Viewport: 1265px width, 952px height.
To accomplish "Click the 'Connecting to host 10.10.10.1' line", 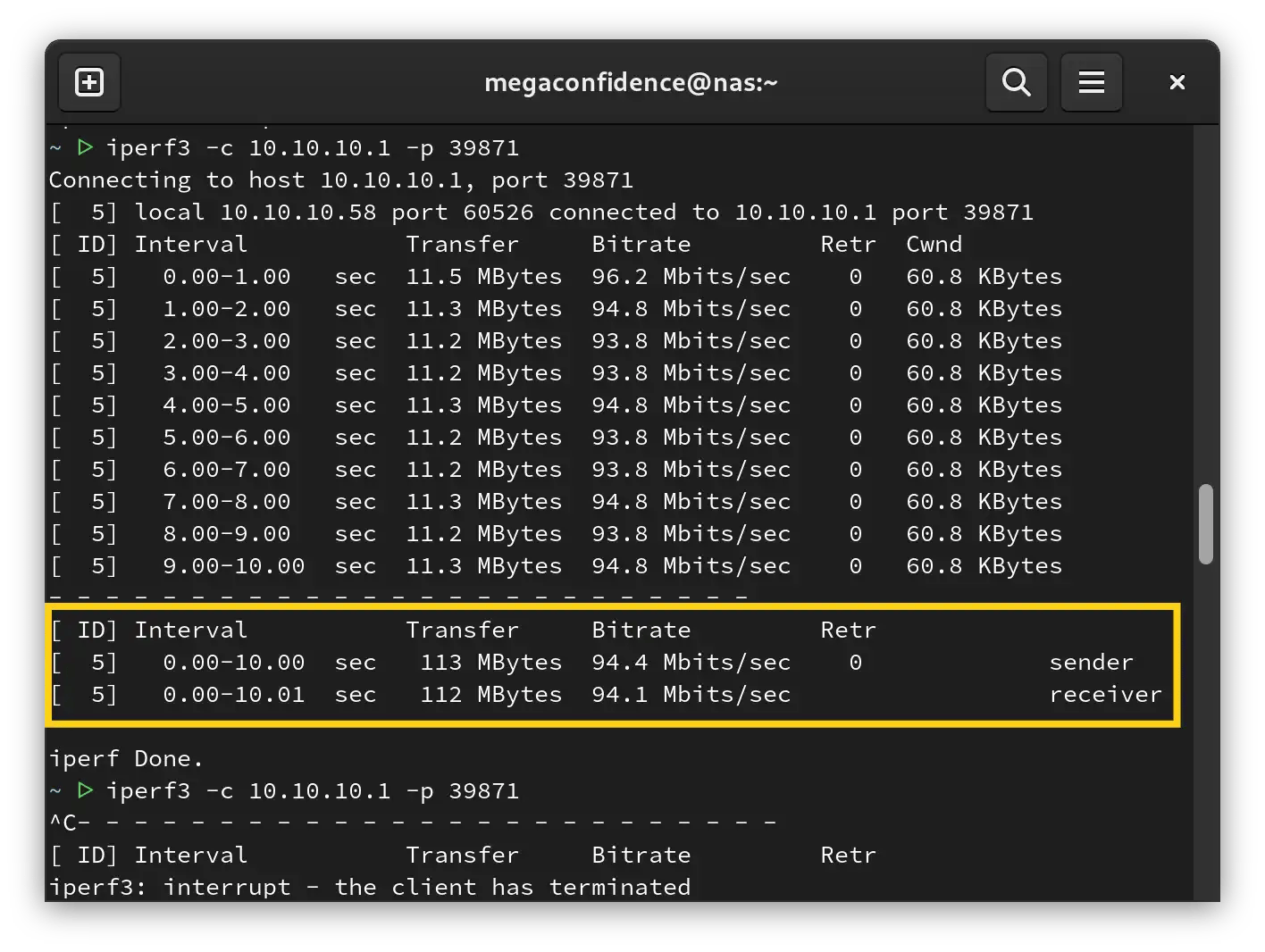I will click(x=341, y=180).
